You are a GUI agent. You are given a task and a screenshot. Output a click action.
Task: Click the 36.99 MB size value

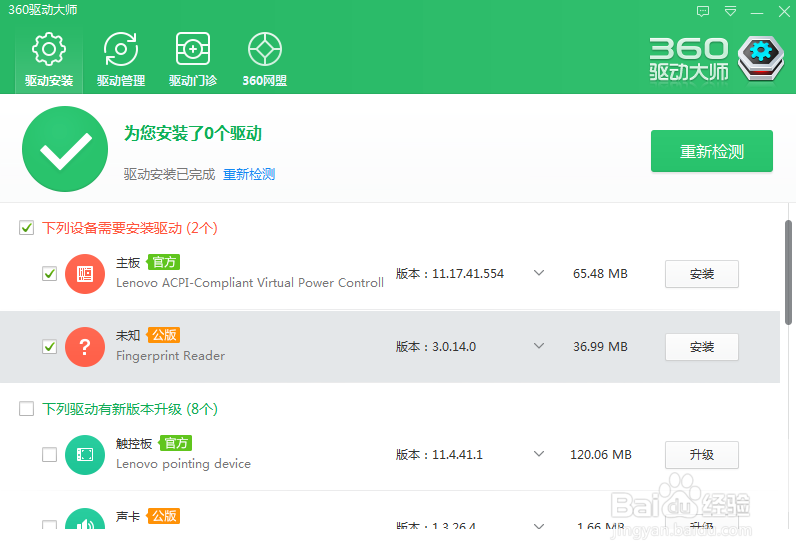[x=600, y=347]
